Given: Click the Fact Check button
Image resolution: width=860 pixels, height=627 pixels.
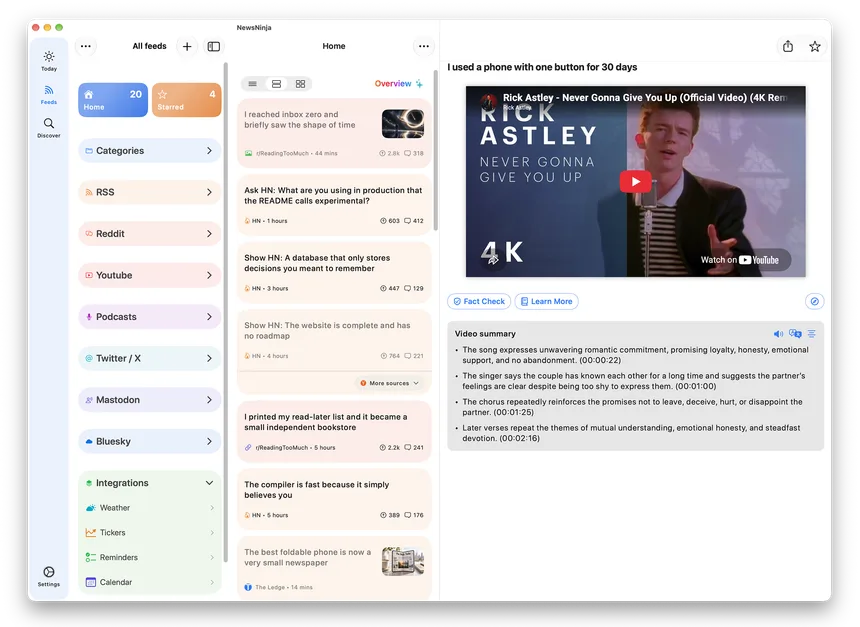Looking at the screenshot, I should pos(479,301).
